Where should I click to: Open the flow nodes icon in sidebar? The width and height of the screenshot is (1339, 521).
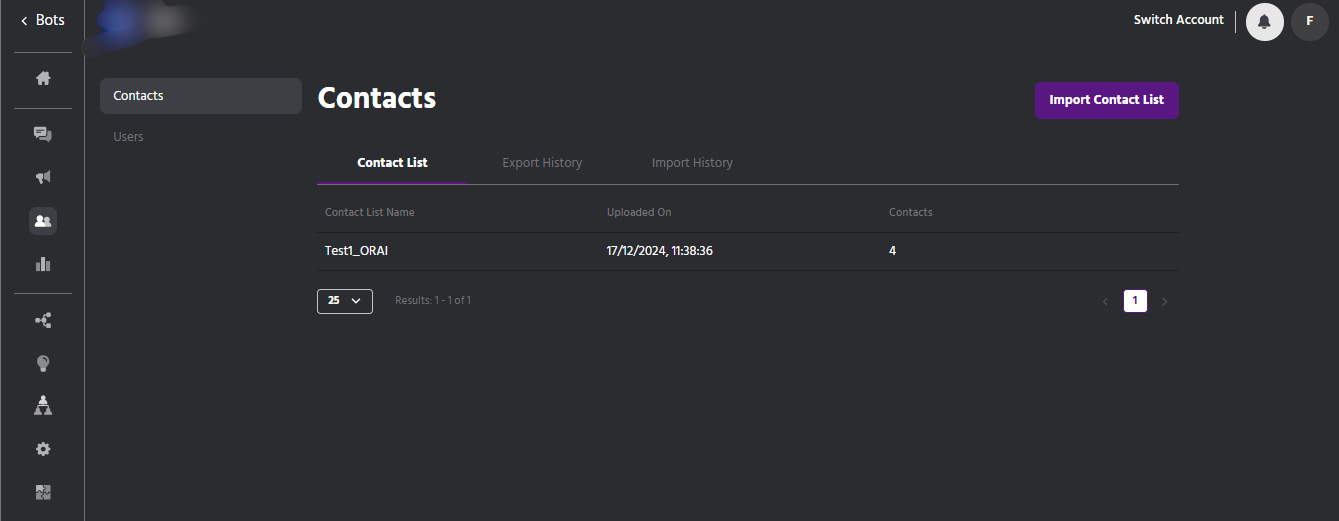[x=43, y=321]
